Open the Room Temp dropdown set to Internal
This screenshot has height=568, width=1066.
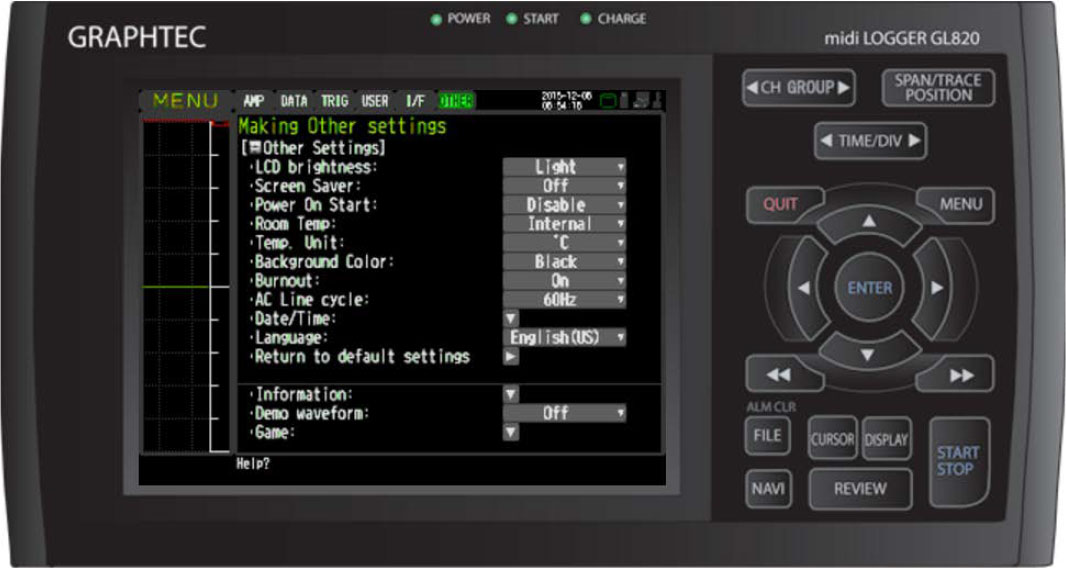pyautogui.click(x=564, y=224)
